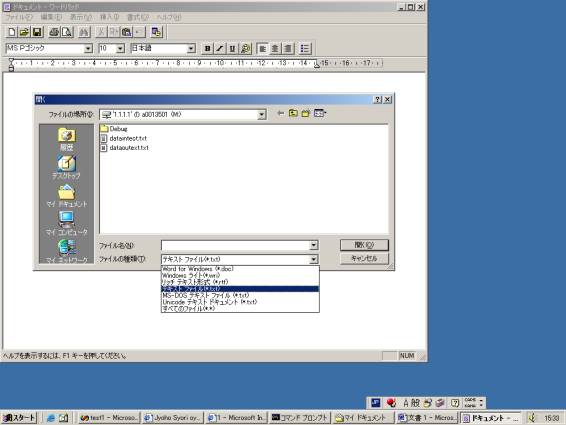
Task: Toggle Italic formatting button
Action: (220, 48)
